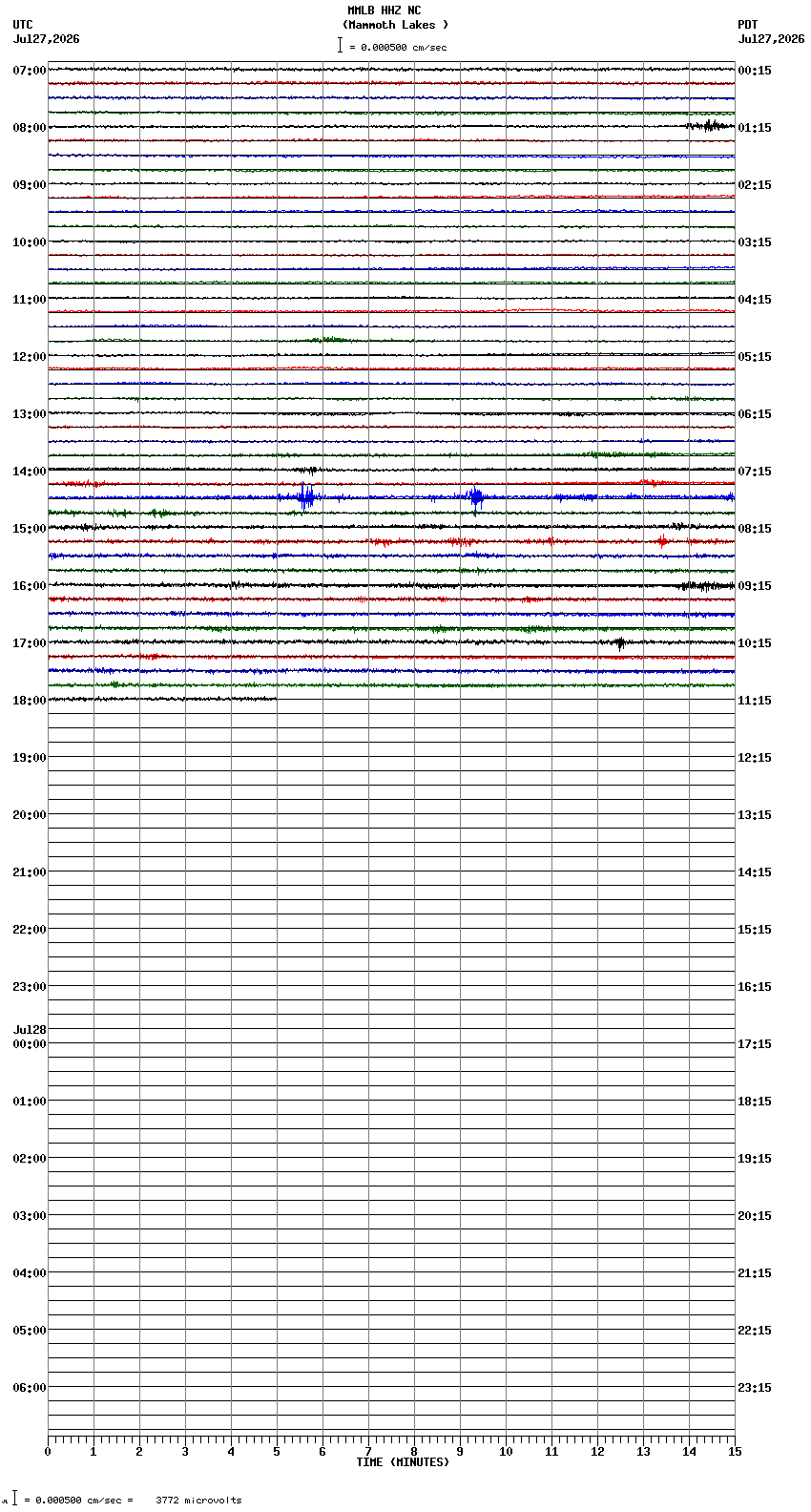Click the blue seismic burst near minute 9.3
811x1512 pixels.
(x=475, y=498)
